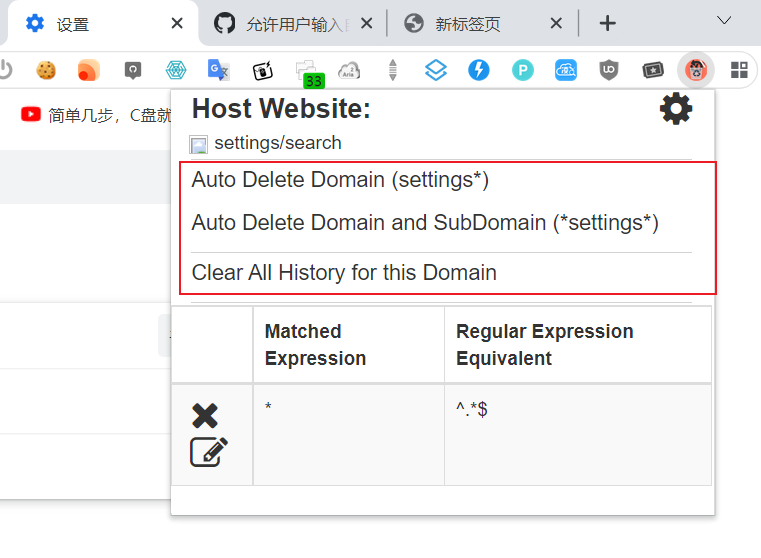761x558 pixels.
Task: Click the active Cookie AutoDelete toolbar icon
Action: pyautogui.click(x=695, y=70)
